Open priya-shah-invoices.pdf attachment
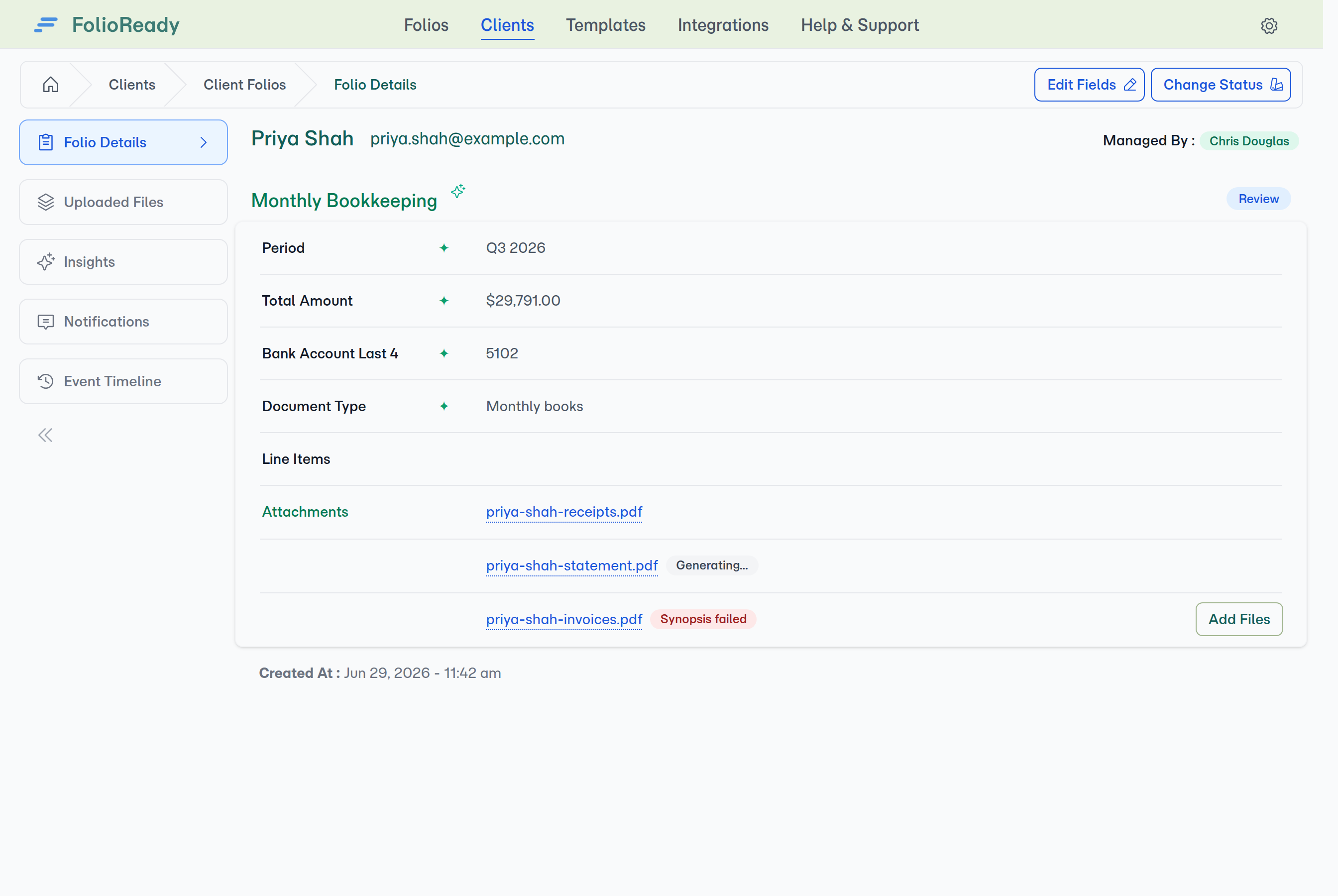Image resolution: width=1338 pixels, height=896 pixels. click(x=564, y=619)
